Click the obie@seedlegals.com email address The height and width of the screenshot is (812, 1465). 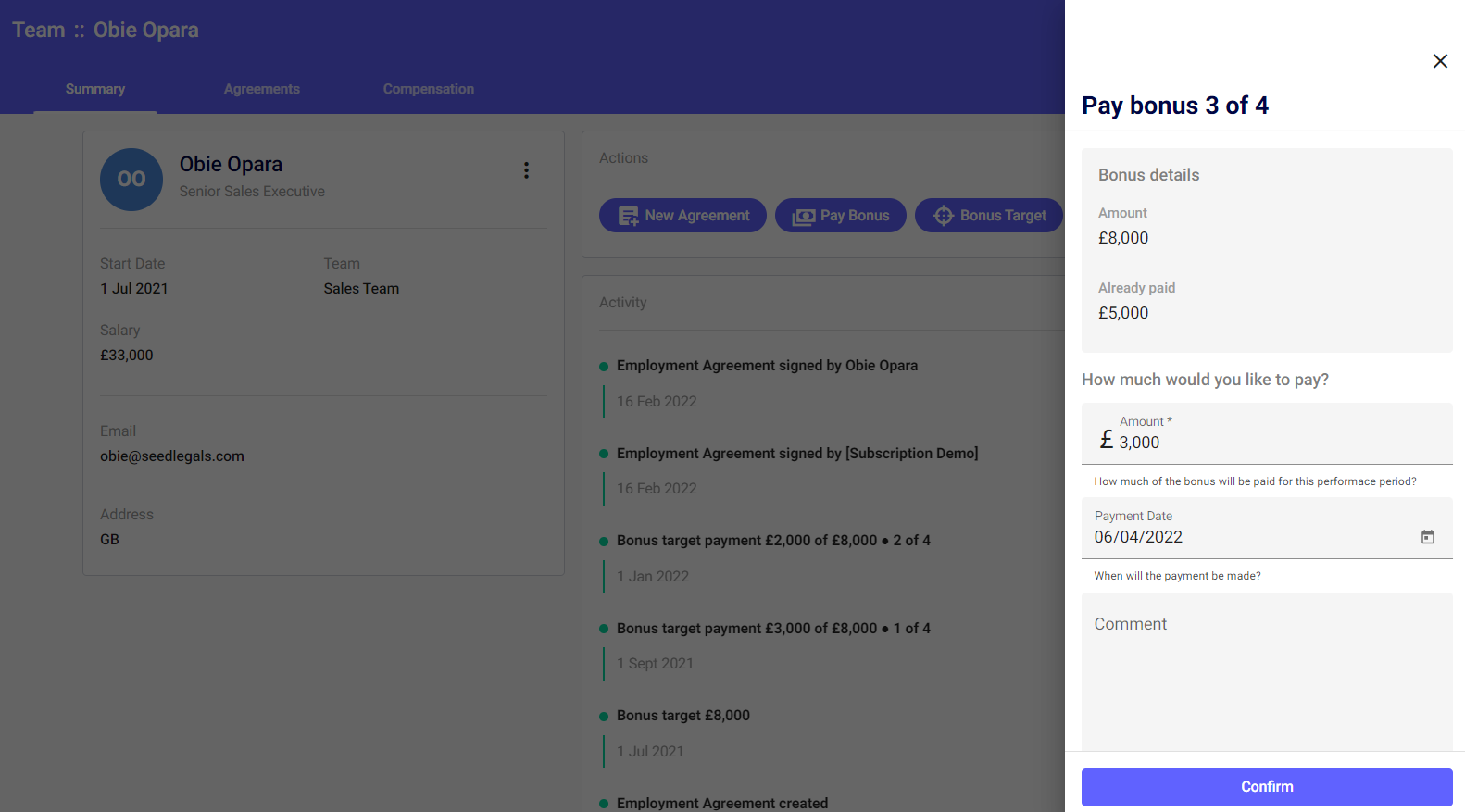click(172, 456)
